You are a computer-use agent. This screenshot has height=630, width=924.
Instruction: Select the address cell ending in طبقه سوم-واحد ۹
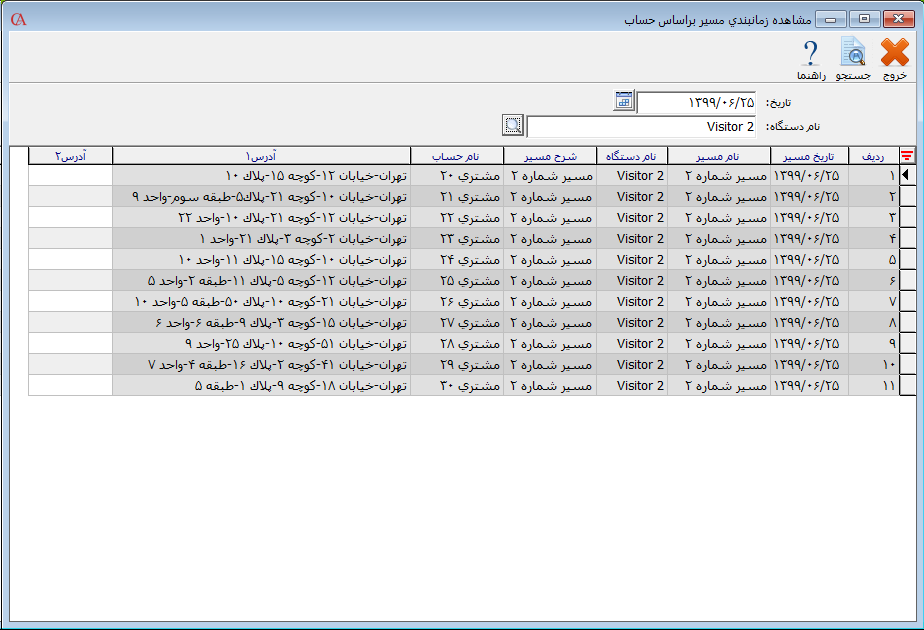261,197
